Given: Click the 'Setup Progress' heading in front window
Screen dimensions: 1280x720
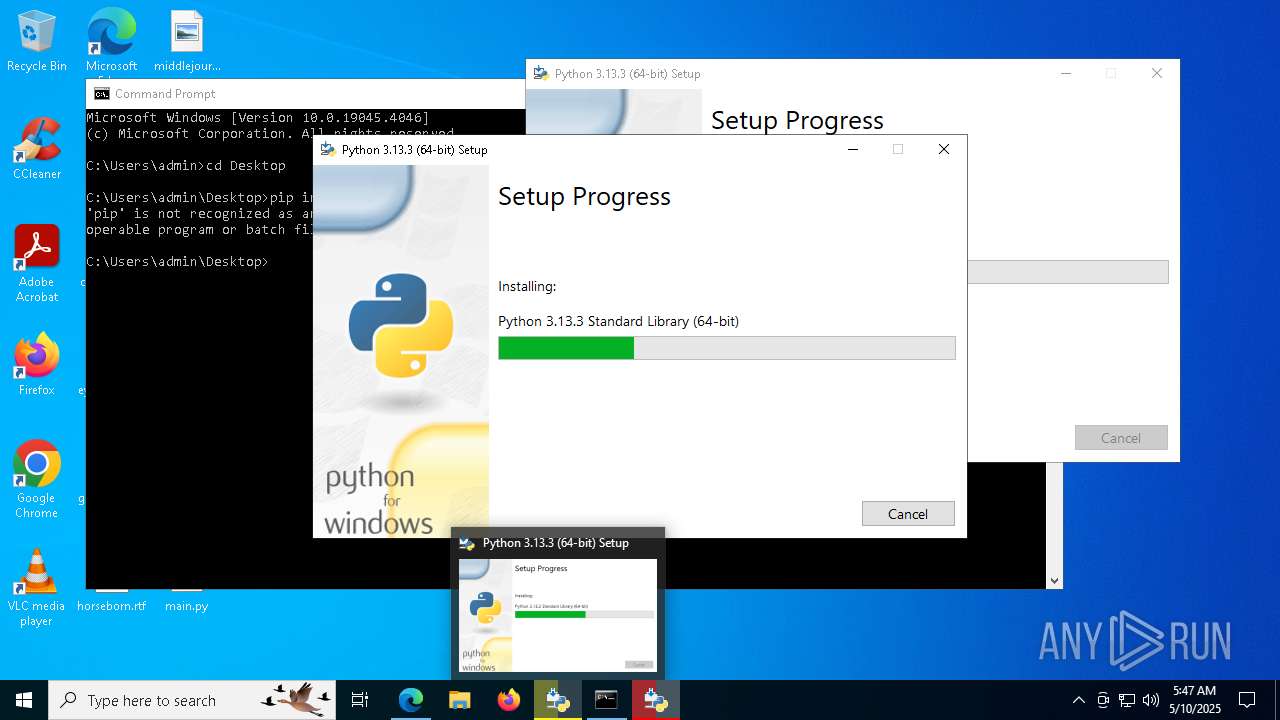Looking at the screenshot, I should (x=585, y=196).
